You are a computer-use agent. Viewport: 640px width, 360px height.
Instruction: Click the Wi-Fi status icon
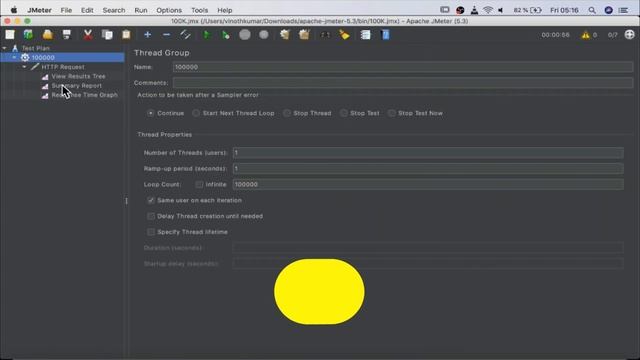[x=488, y=10]
